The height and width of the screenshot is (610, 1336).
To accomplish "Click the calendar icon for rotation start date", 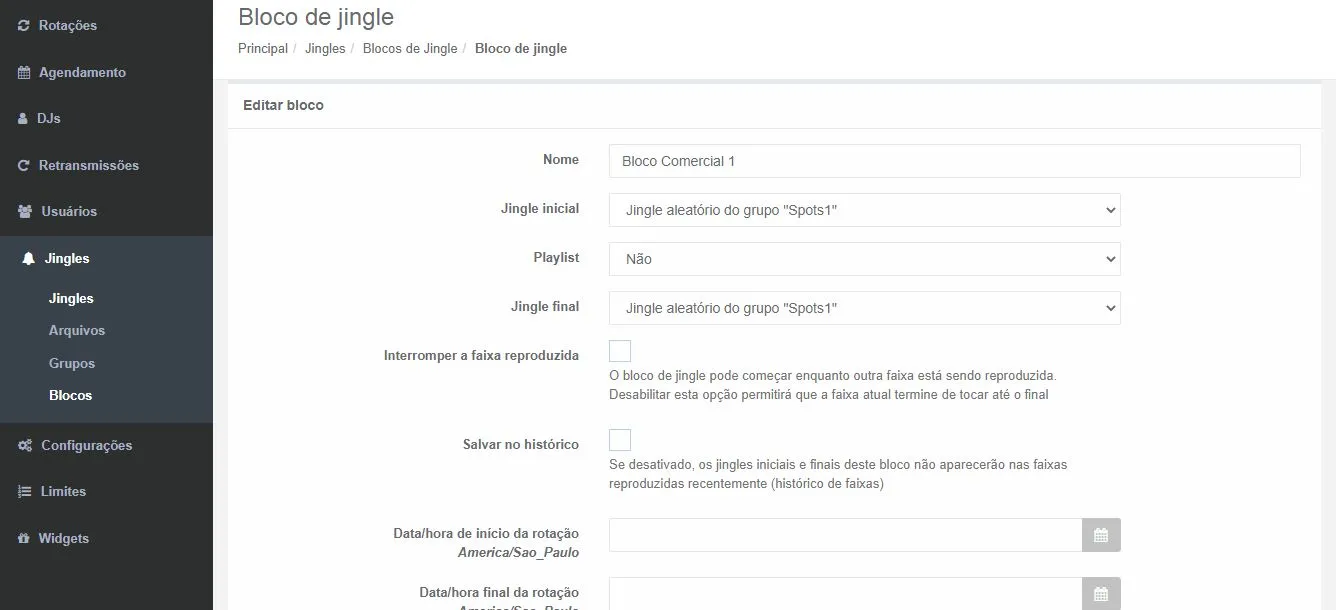I will pyautogui.click(x=1101, y=535).
